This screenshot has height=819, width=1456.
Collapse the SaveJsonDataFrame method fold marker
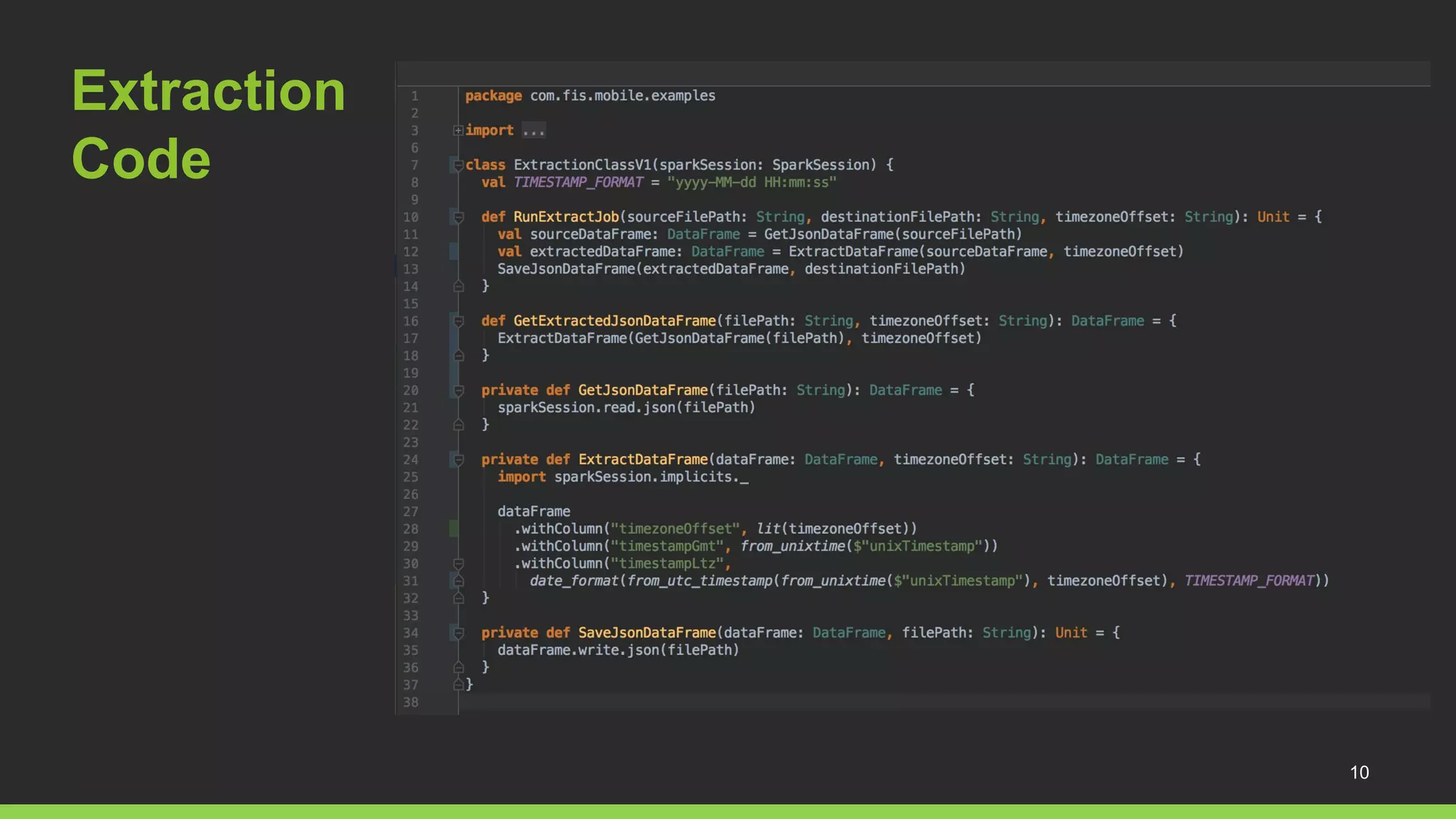pos(459,633)
